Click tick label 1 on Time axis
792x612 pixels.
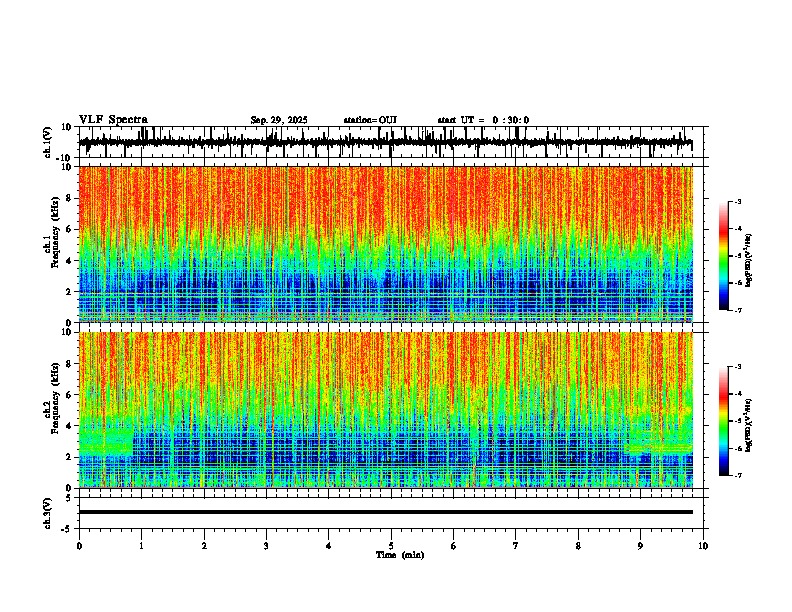141,546
